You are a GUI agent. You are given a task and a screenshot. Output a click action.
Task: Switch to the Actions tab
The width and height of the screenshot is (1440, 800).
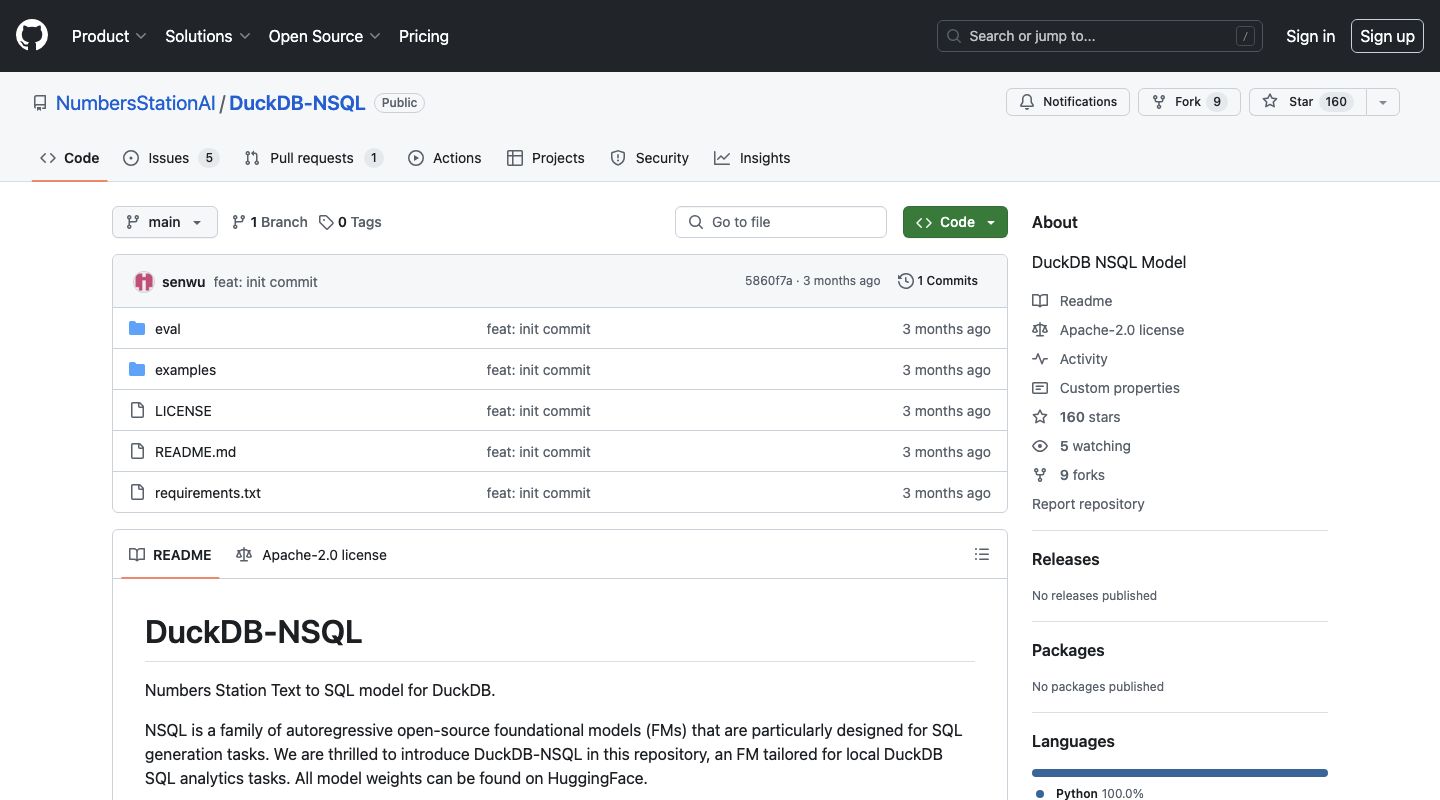coord(445,158)
